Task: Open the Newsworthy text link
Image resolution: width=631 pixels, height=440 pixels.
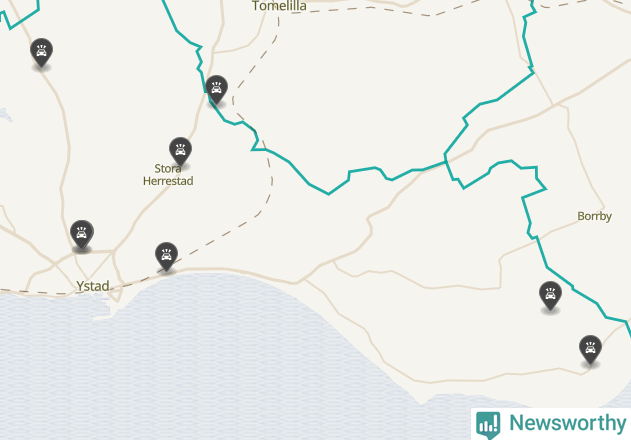Action: point(567,423)
